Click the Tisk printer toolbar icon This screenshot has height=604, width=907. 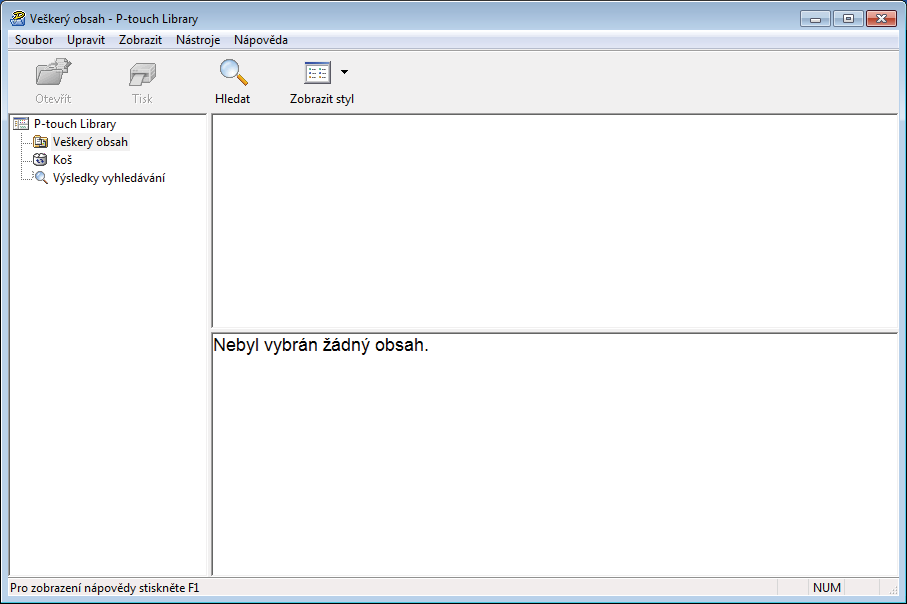coord(142,74)
